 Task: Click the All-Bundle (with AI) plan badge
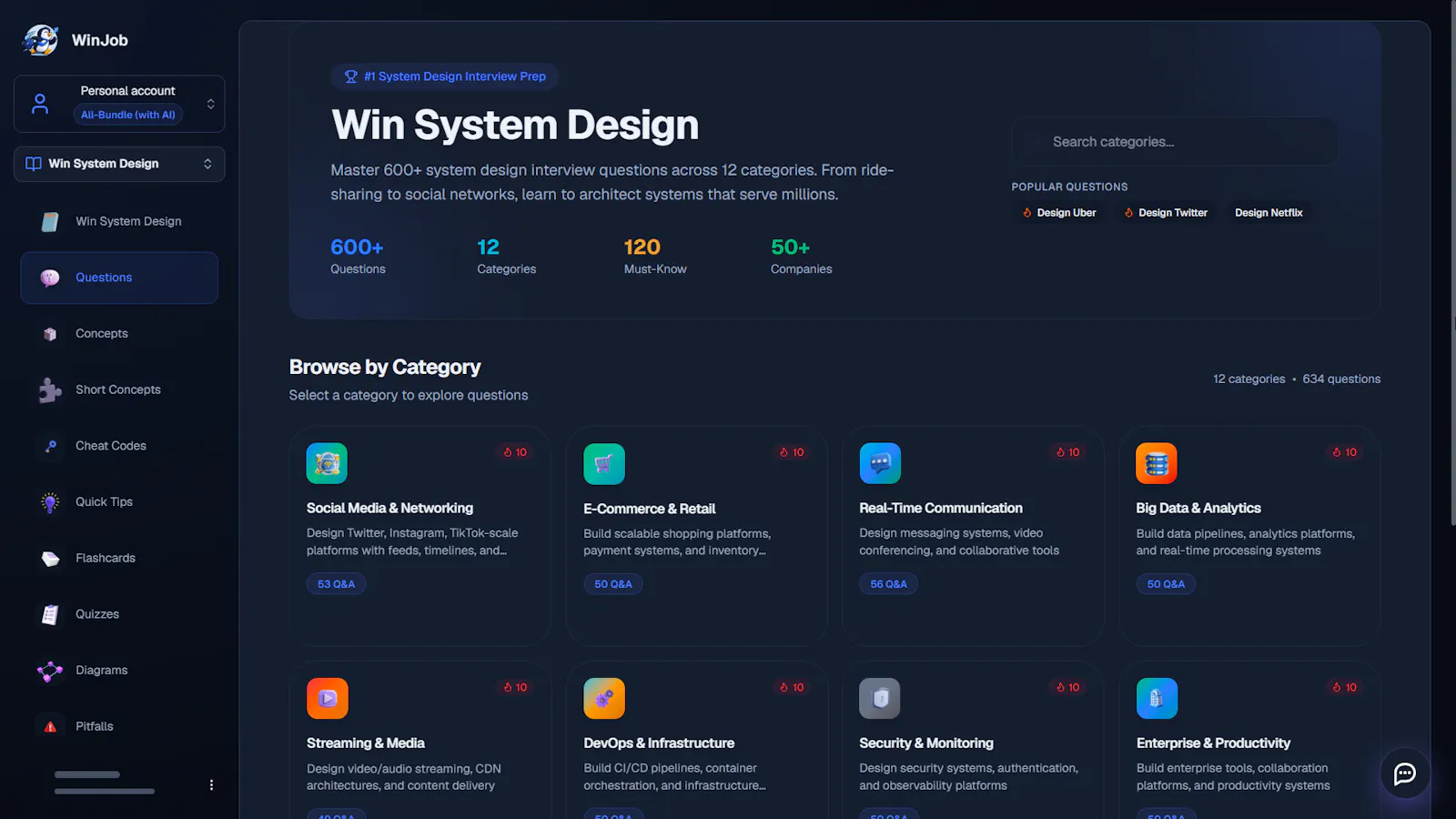point(128,115)
